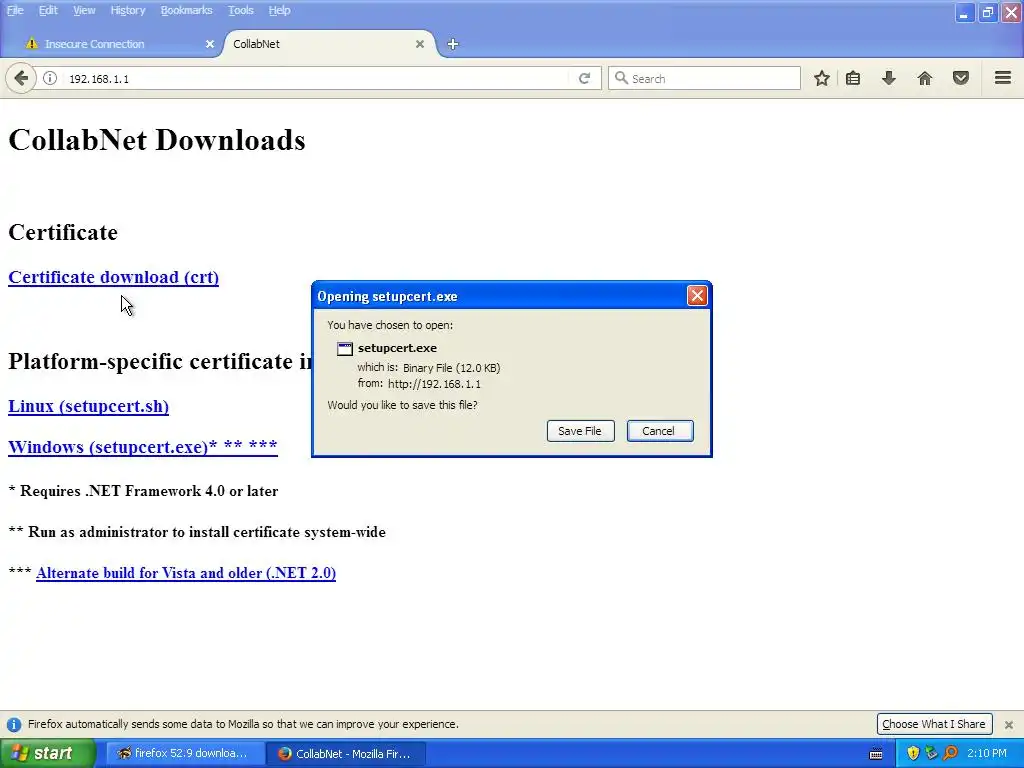Image resolution: width=1024 pixels, height=768 pixels.
Task: Open the Firefox hamburger menu
Action: [x=1003, y=78]
